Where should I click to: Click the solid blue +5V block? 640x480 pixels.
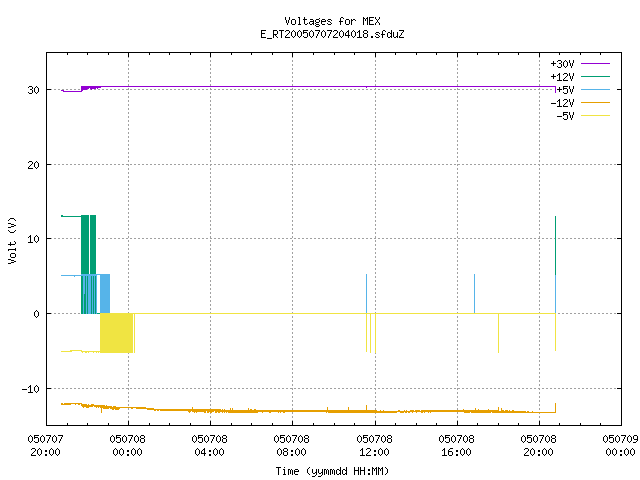coord(105,294)
